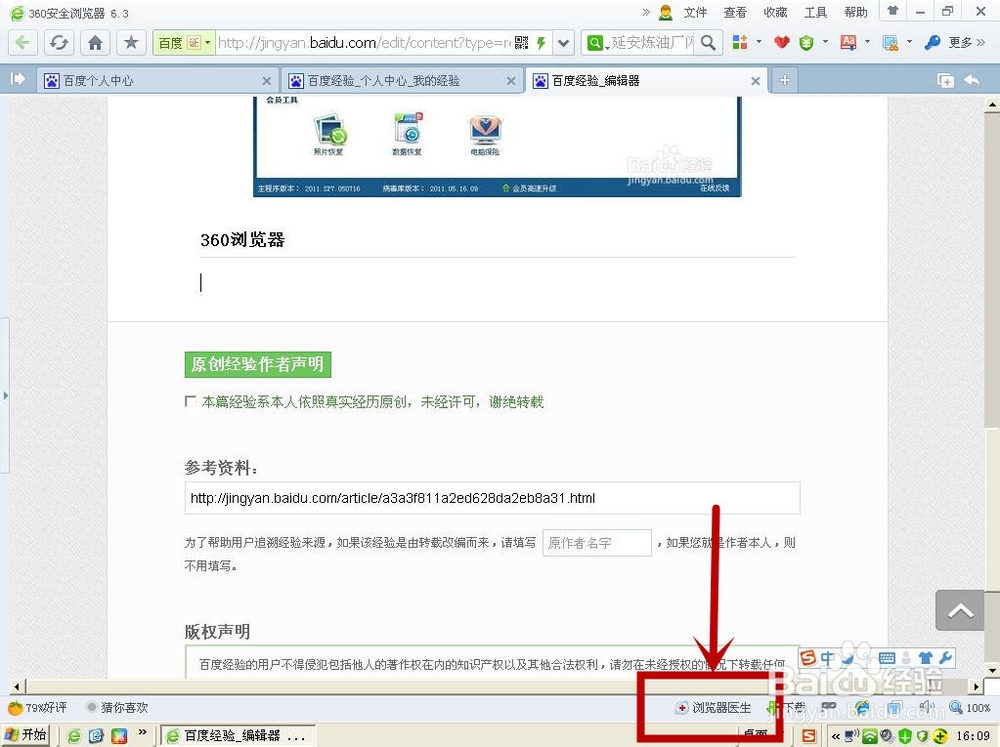Image resolution: width=1000 pixels, height=747 pixels.
Task: Click the red heart toolbar icon
Action: [x=782, y=43]
